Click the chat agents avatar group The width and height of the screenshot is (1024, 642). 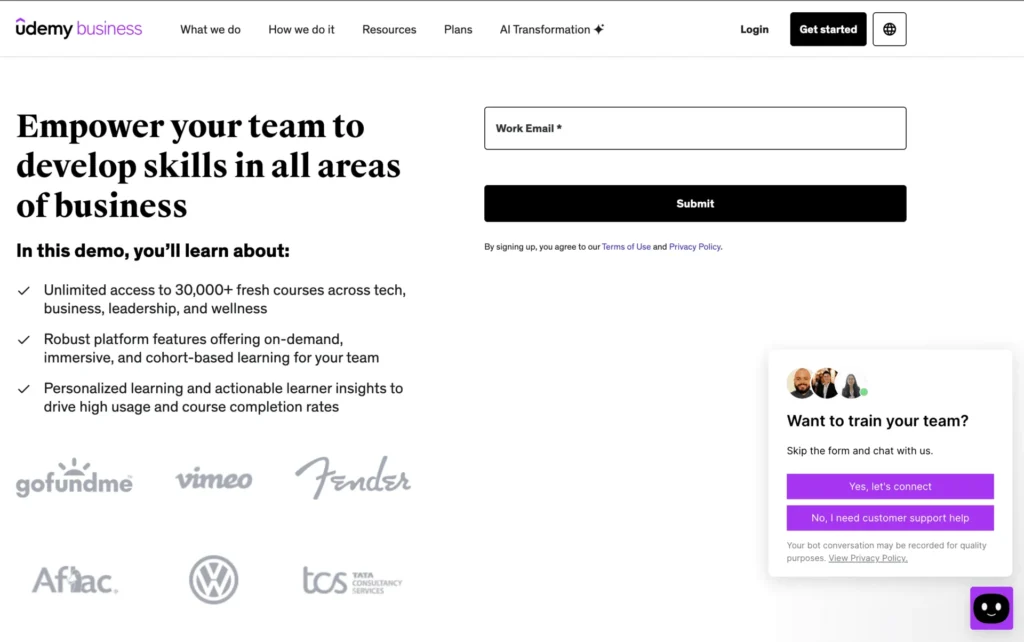[x=827, y=383]
